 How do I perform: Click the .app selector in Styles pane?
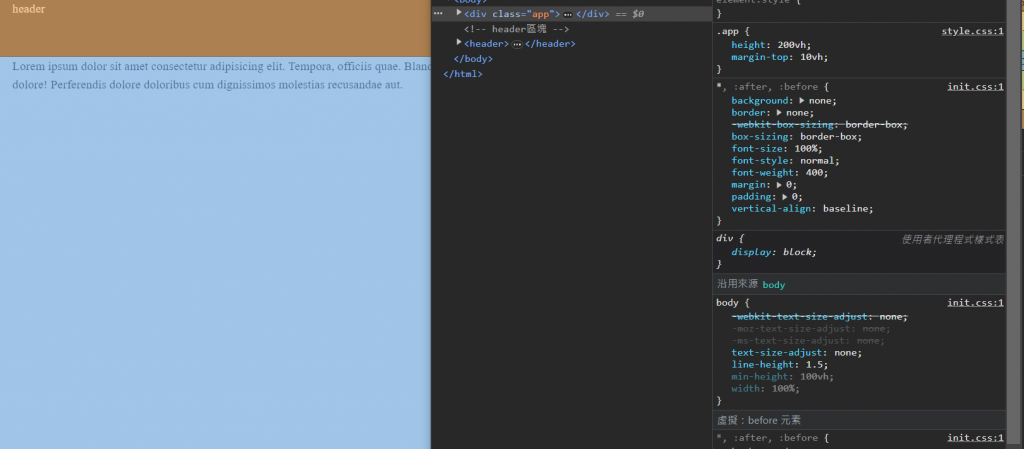pos(727,31)
